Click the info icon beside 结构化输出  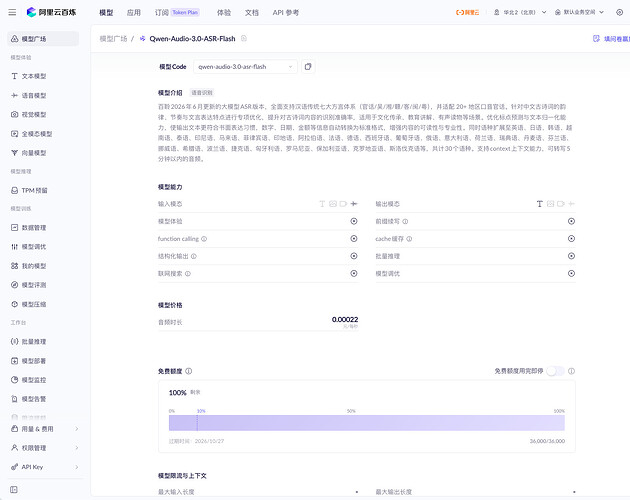click(194, 256)
